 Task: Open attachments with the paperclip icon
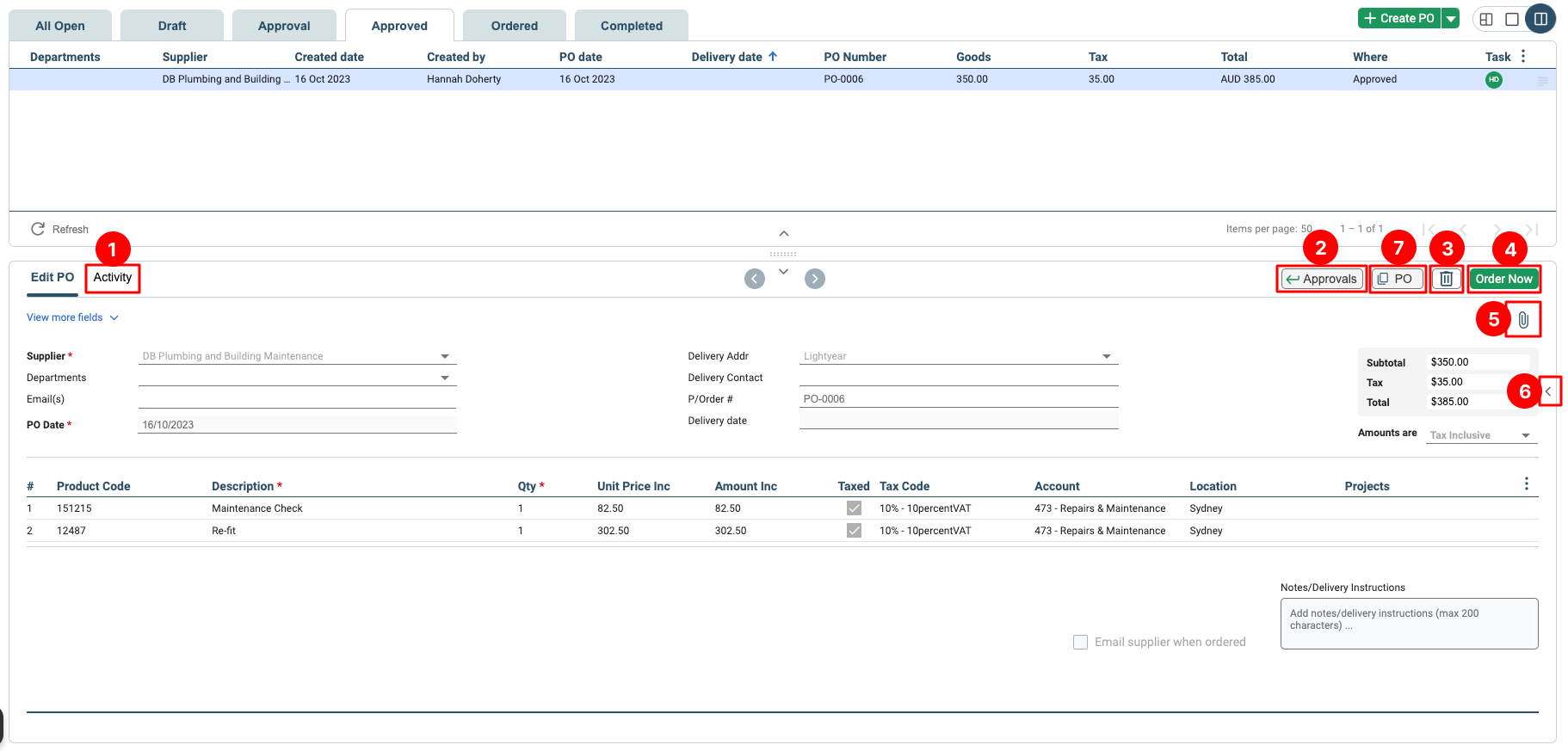click(x=1523, y=320)
